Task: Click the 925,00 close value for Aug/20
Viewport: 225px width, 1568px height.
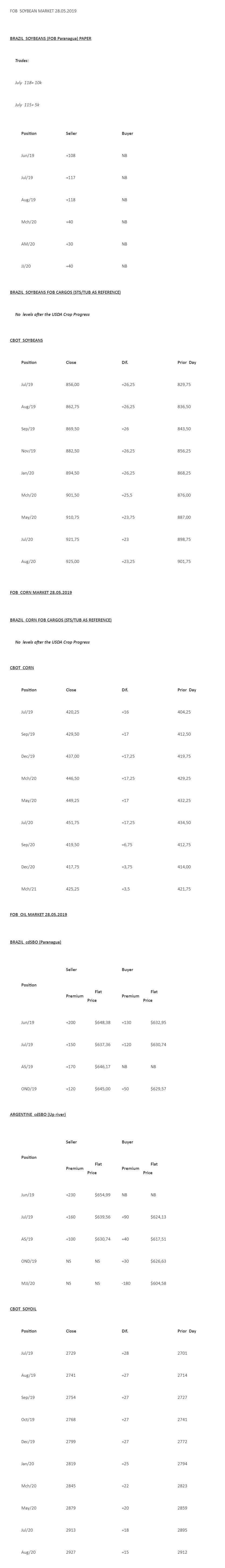Action: [x=72, y=561]
